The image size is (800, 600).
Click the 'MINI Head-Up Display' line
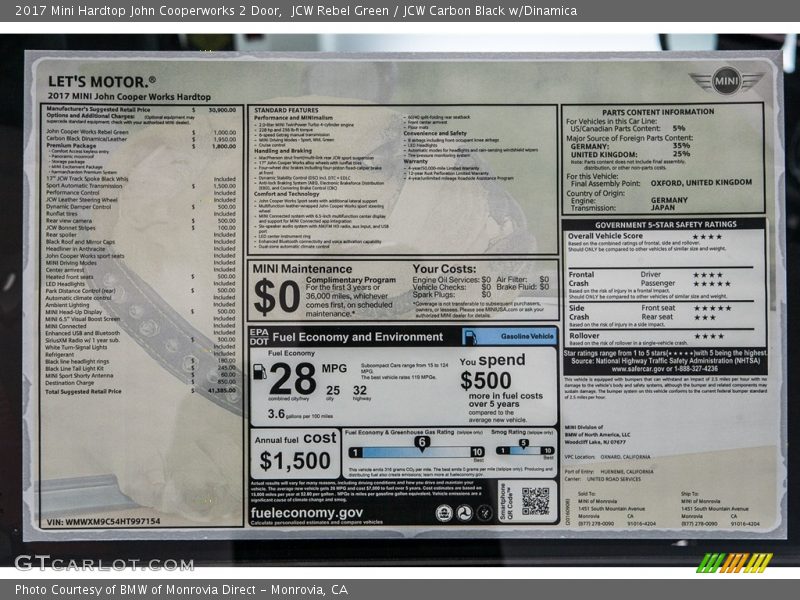[x=141, y=312]
